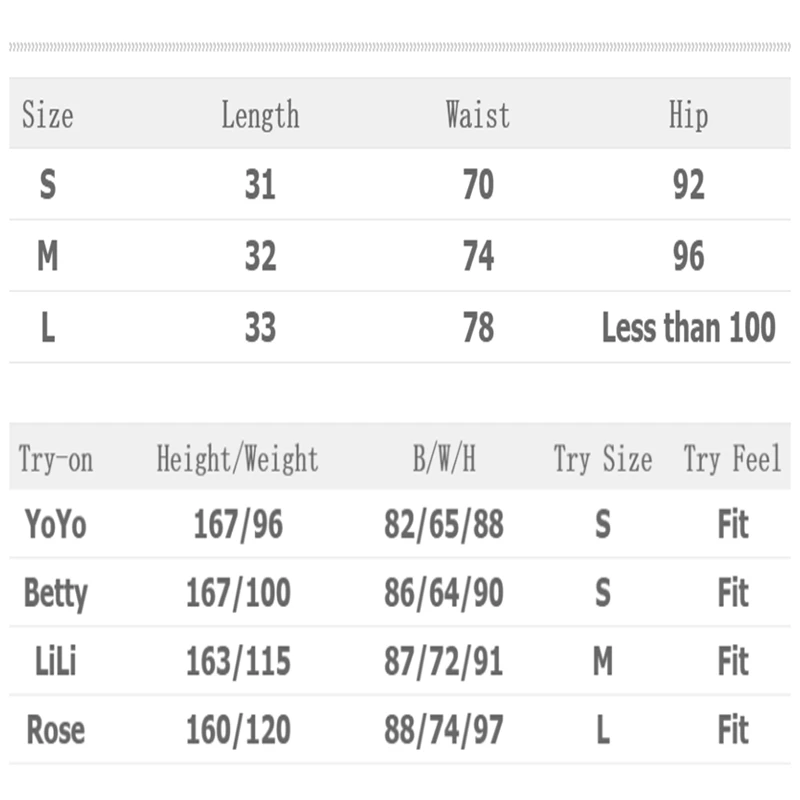Viewport: 800px width, 800px height.
Task: Select hip value 92 in the size chart
Action: click(x=688, y=185)
